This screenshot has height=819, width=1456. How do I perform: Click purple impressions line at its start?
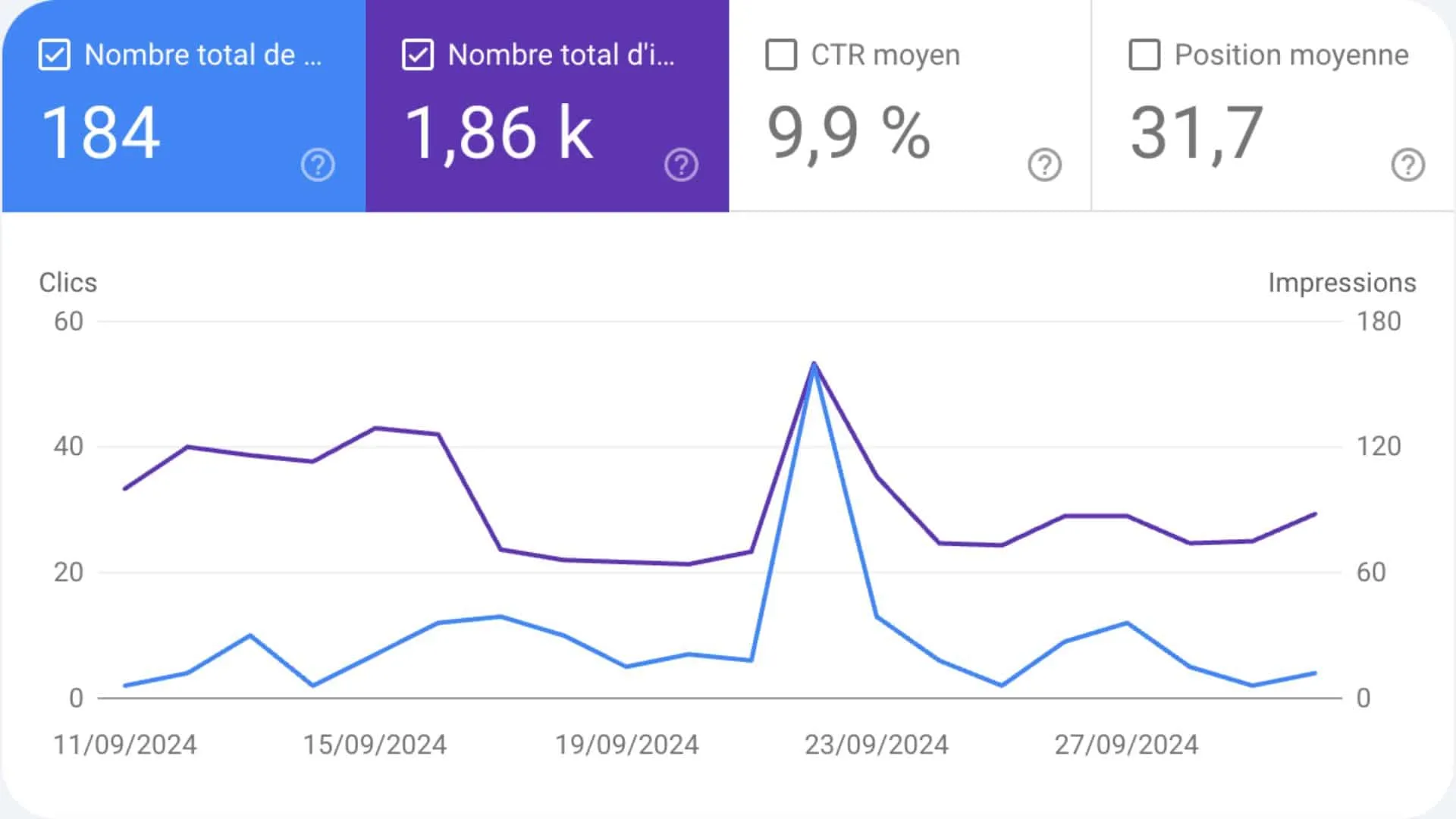(x=125, y=488)
